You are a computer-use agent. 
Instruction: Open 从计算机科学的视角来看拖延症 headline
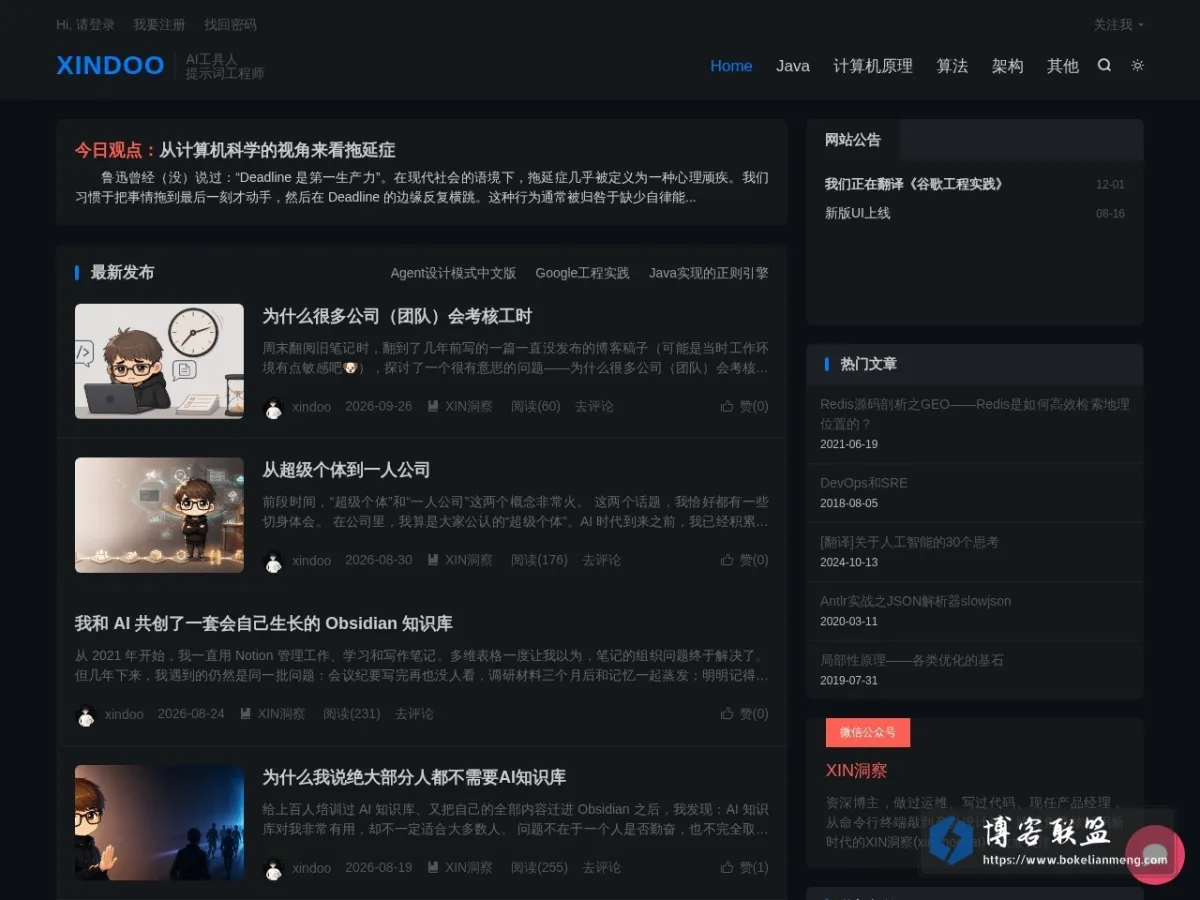pos(277,150)
